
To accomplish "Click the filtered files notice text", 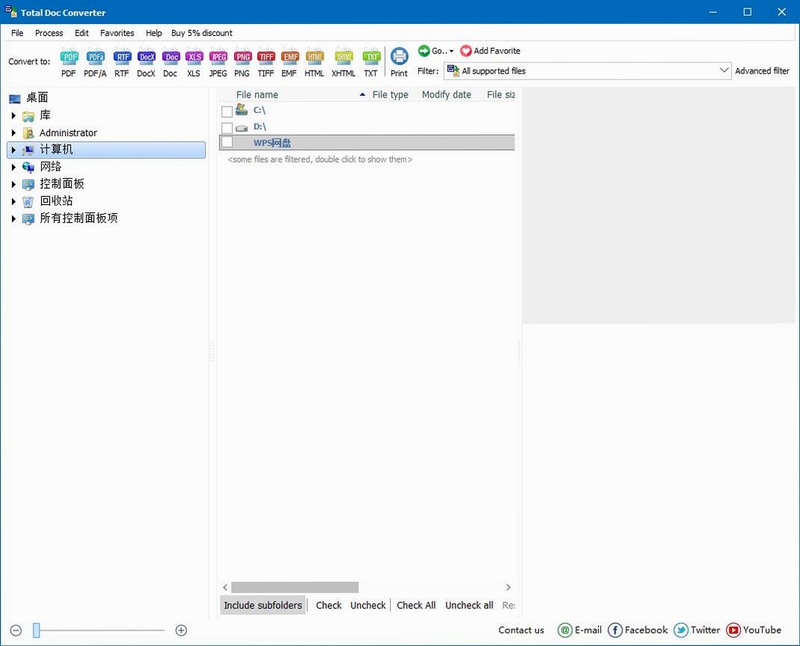I will tap(320, 160).
